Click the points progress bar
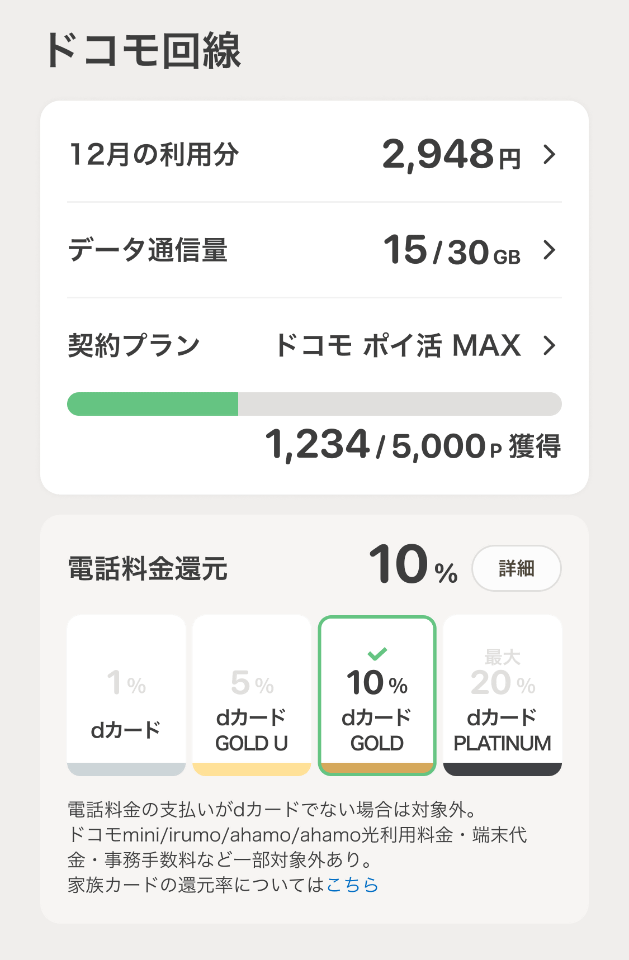Viewport: 629px width, 960px height. [314, 404]
